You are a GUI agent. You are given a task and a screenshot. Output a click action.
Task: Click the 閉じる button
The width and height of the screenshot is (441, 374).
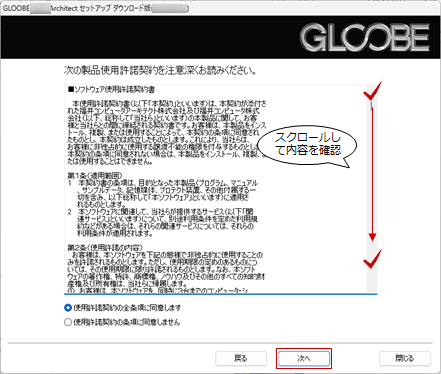click(405, 359)
